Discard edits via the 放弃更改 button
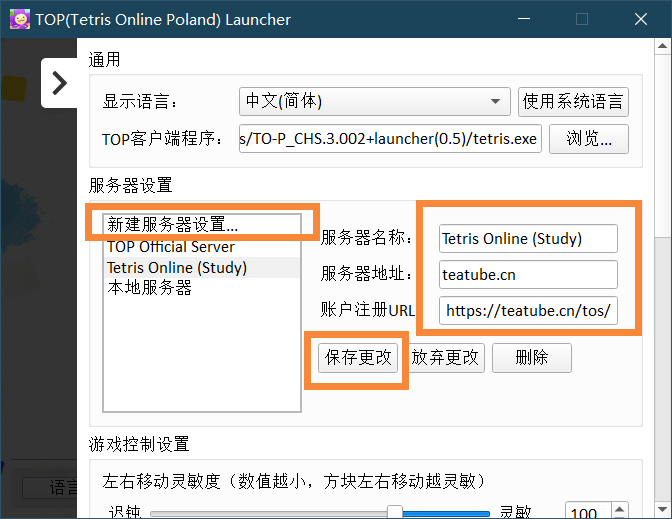This screenshot has height=519, width=672. point(446,358)
